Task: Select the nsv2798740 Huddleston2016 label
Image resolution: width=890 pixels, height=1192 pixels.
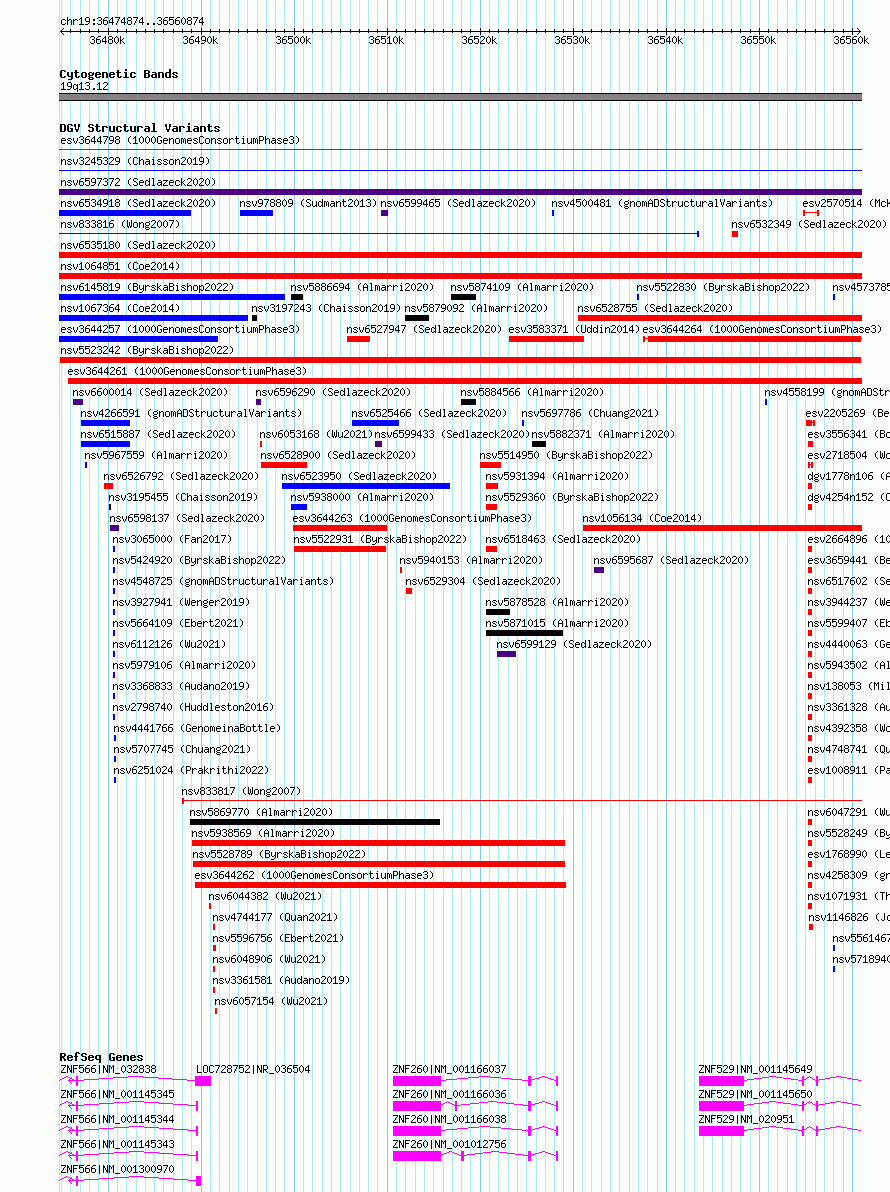Action: point(194,707)
